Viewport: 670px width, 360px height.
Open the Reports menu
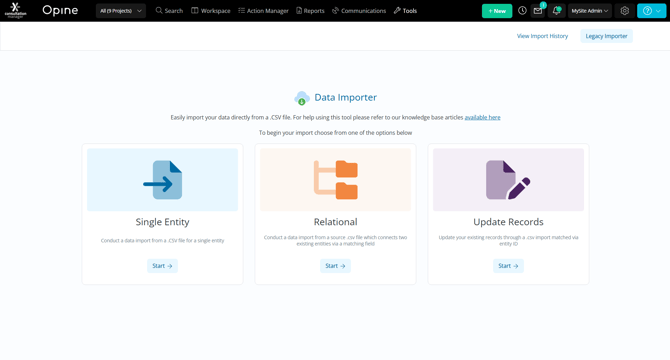coord(310,11)
